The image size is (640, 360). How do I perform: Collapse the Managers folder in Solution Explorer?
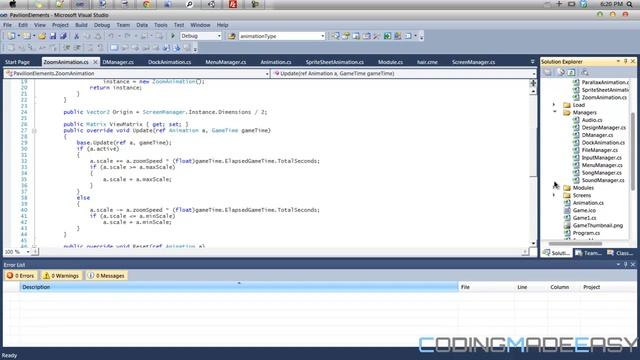click(554, 112)
